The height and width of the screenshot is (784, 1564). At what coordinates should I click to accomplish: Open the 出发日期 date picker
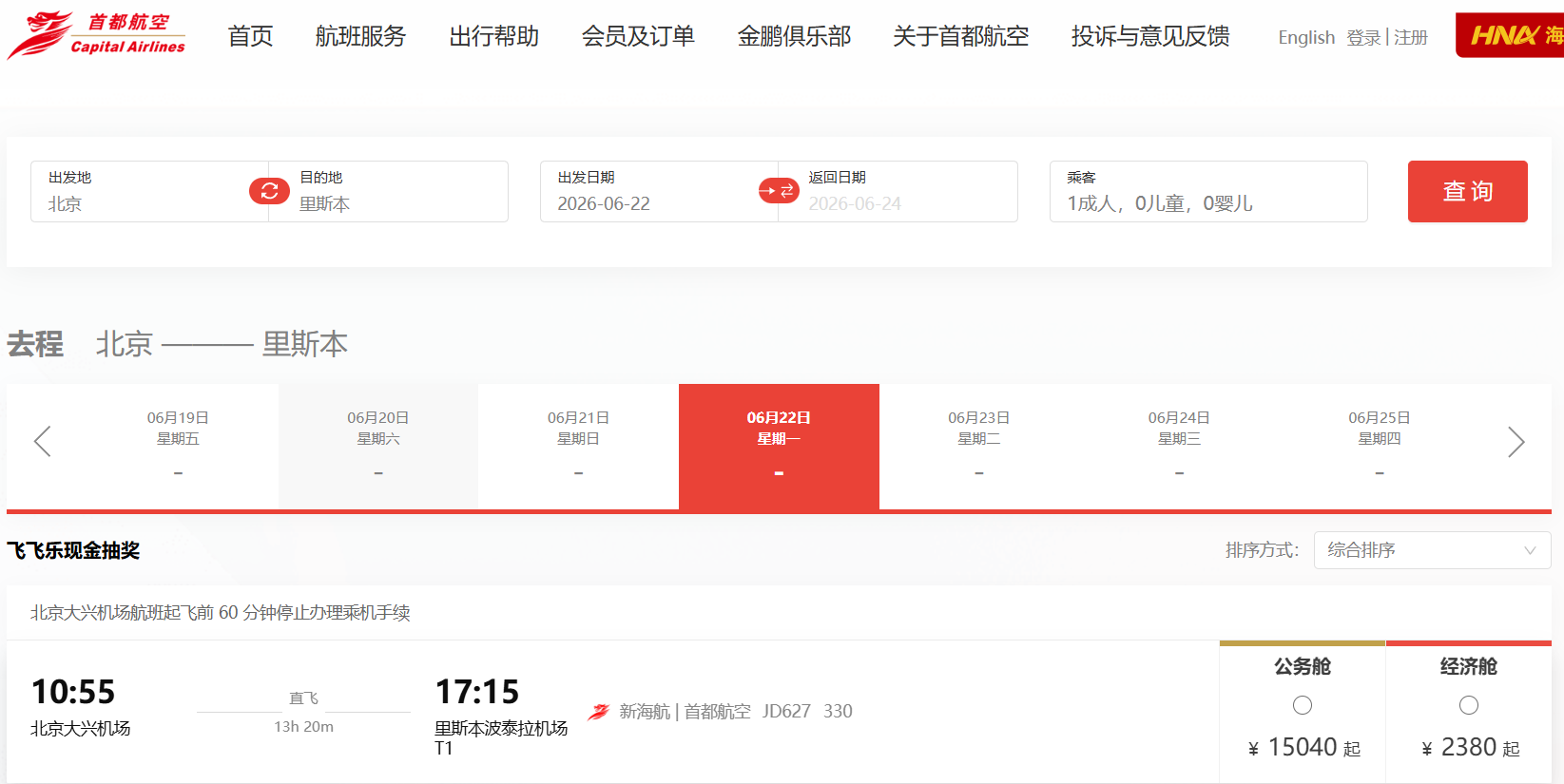[x=647, y=192]
